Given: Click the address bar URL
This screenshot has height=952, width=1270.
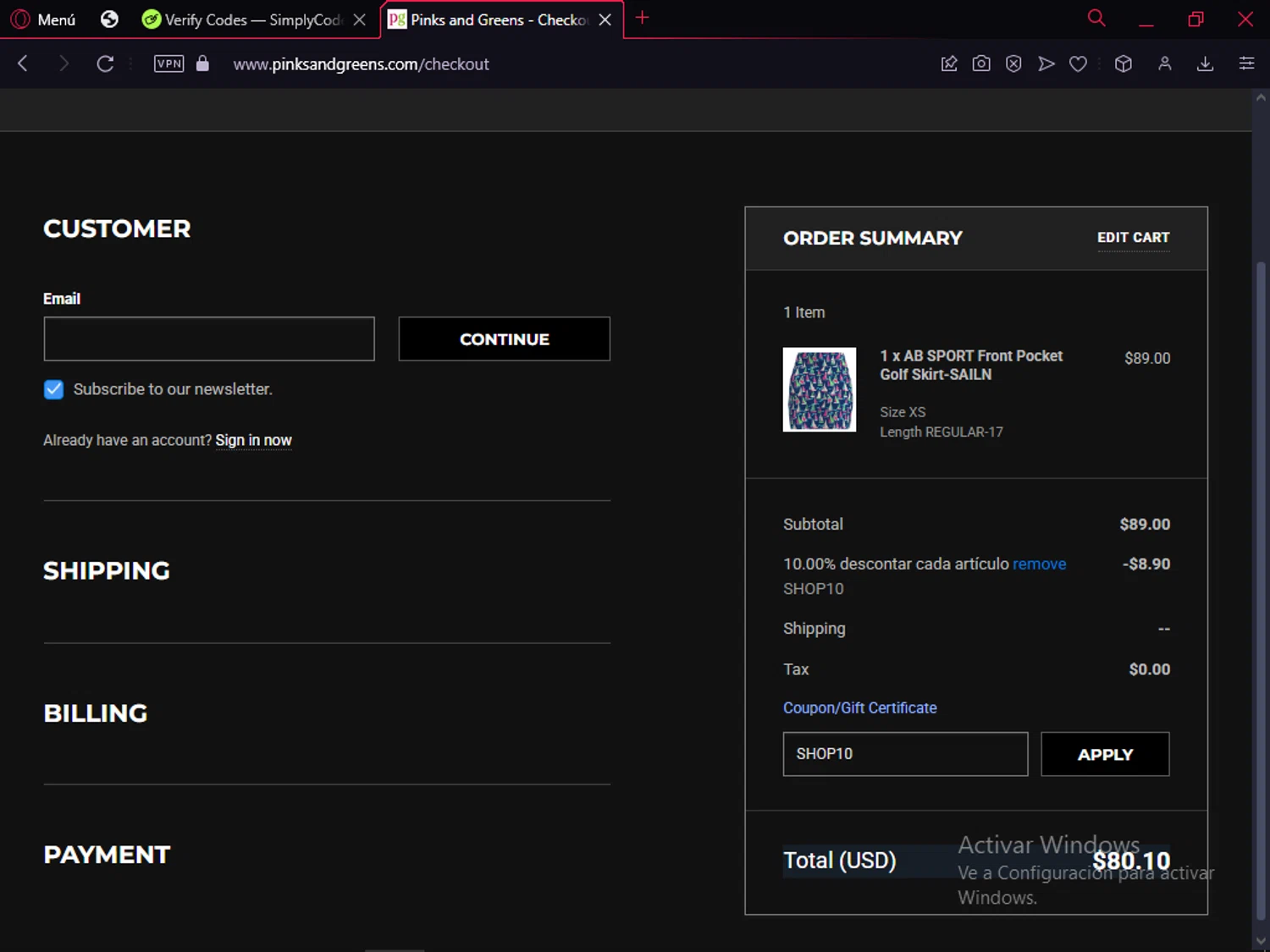Looking at the screenshot, I should (x=362, y=64).
